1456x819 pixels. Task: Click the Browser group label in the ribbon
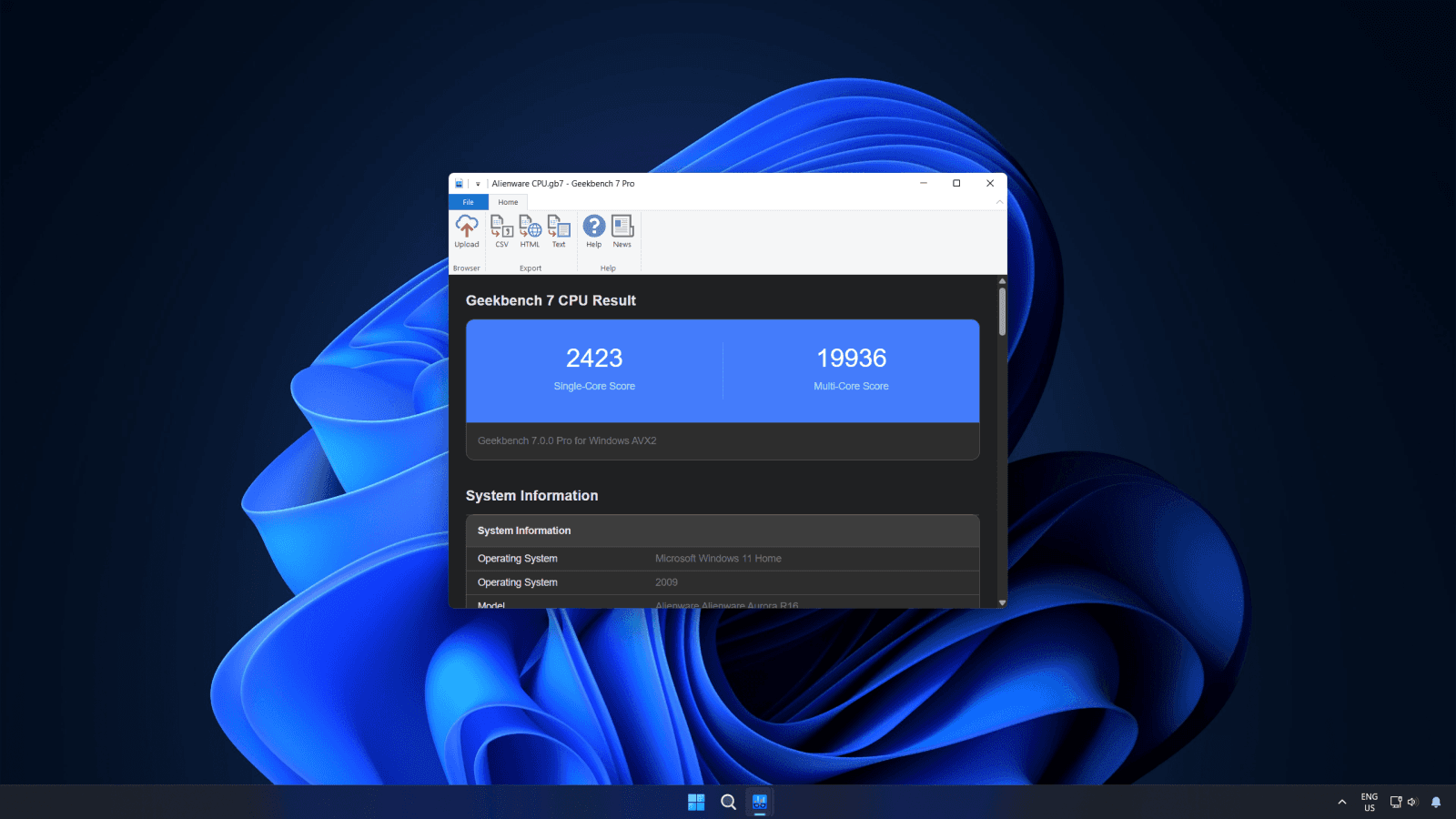[x=467, y=268]
